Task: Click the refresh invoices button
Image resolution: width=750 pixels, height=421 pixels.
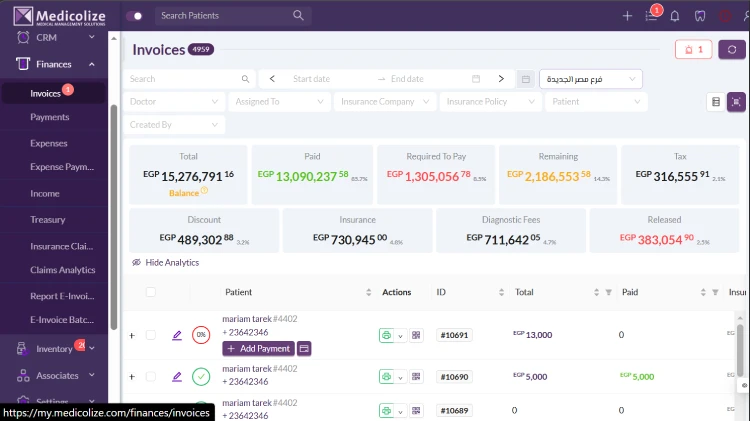Action: (732, 49)
